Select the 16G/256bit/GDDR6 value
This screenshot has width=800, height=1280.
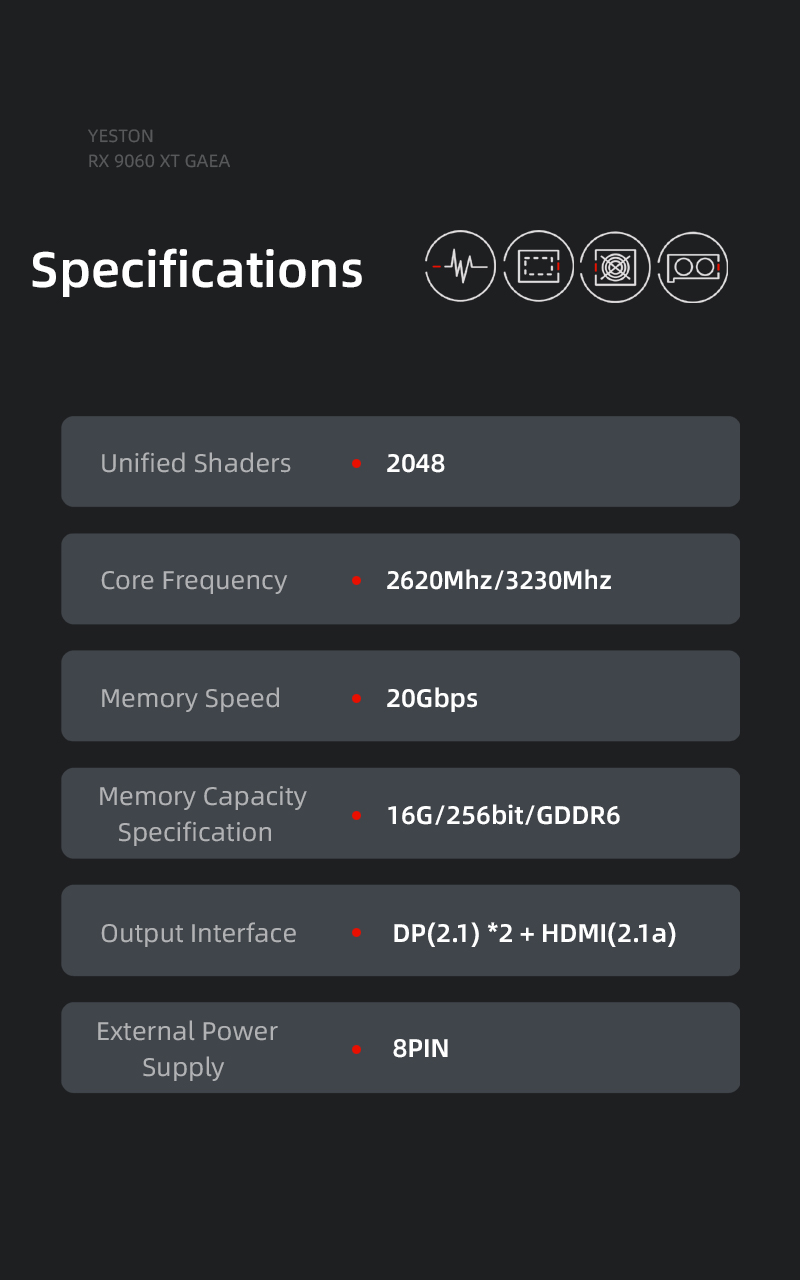pyautogui.click(x=503, y=815)
